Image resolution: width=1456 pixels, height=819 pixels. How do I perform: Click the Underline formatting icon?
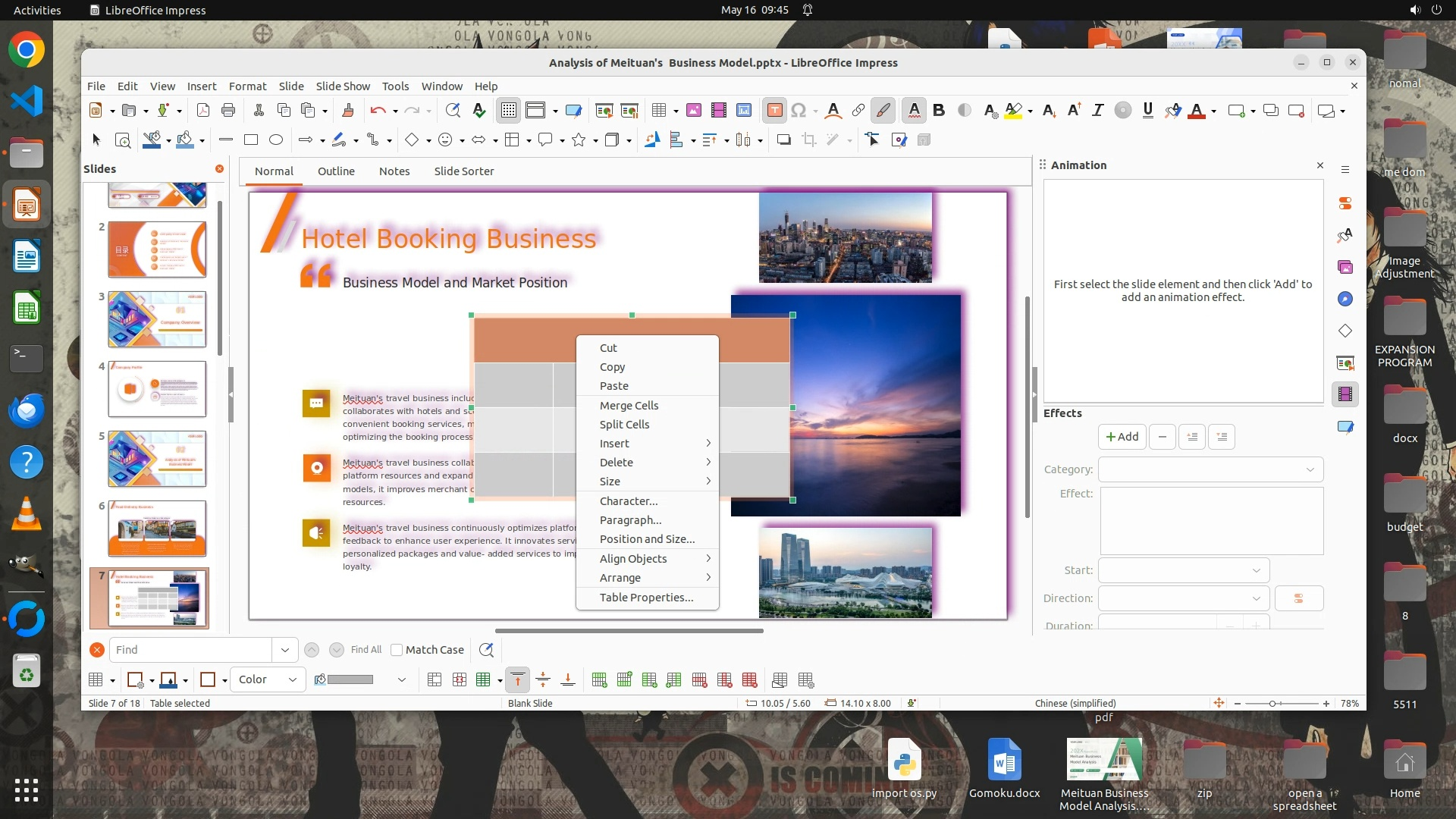1147,111
